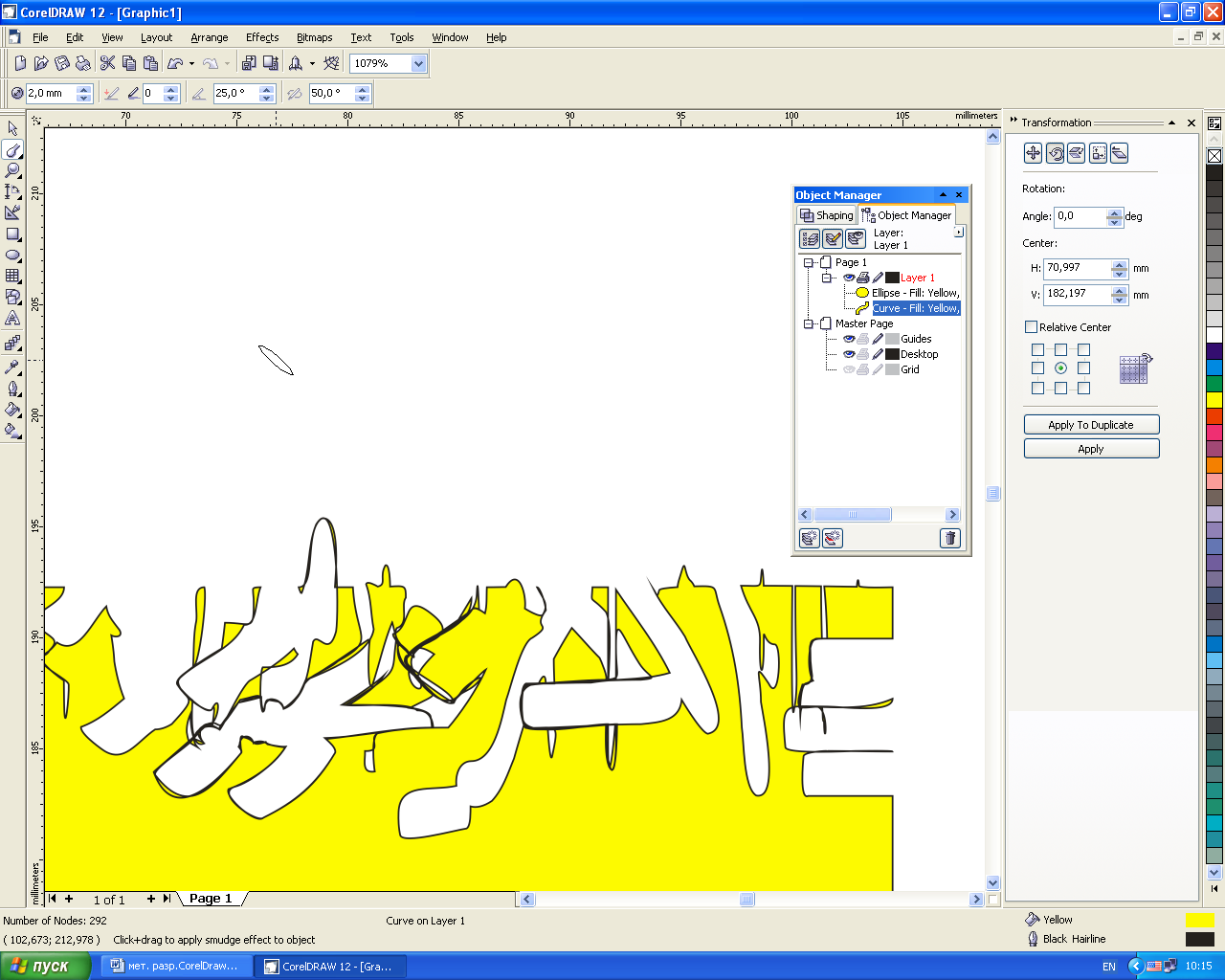Toggle Layer Manager View in Object Manager

click(x=856, y=238)
